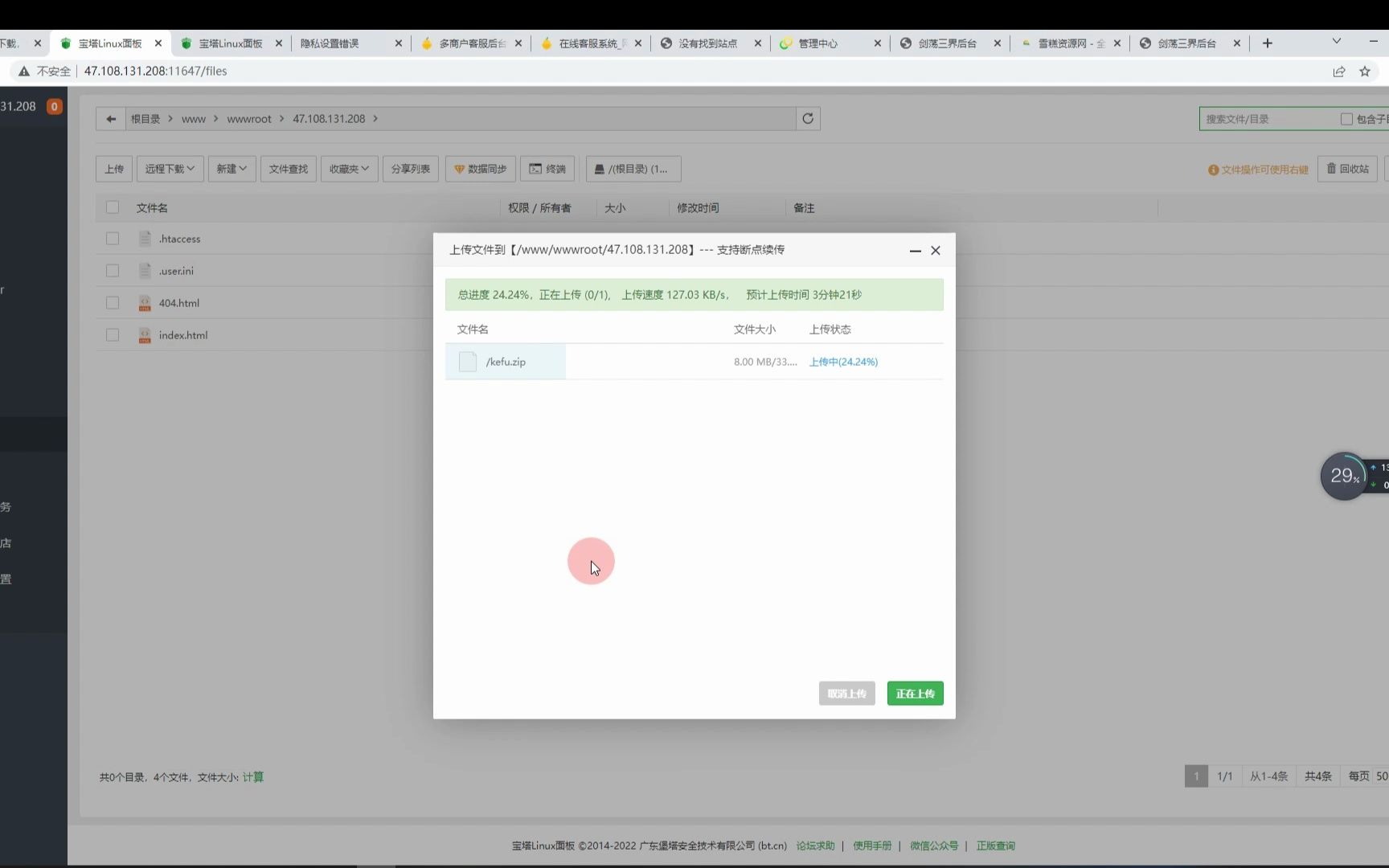The height and width of the screenshot is (868, 1389).
Task: Check the 404.html row checkbox
Action: pyautogui.click(x=113, y=303)
